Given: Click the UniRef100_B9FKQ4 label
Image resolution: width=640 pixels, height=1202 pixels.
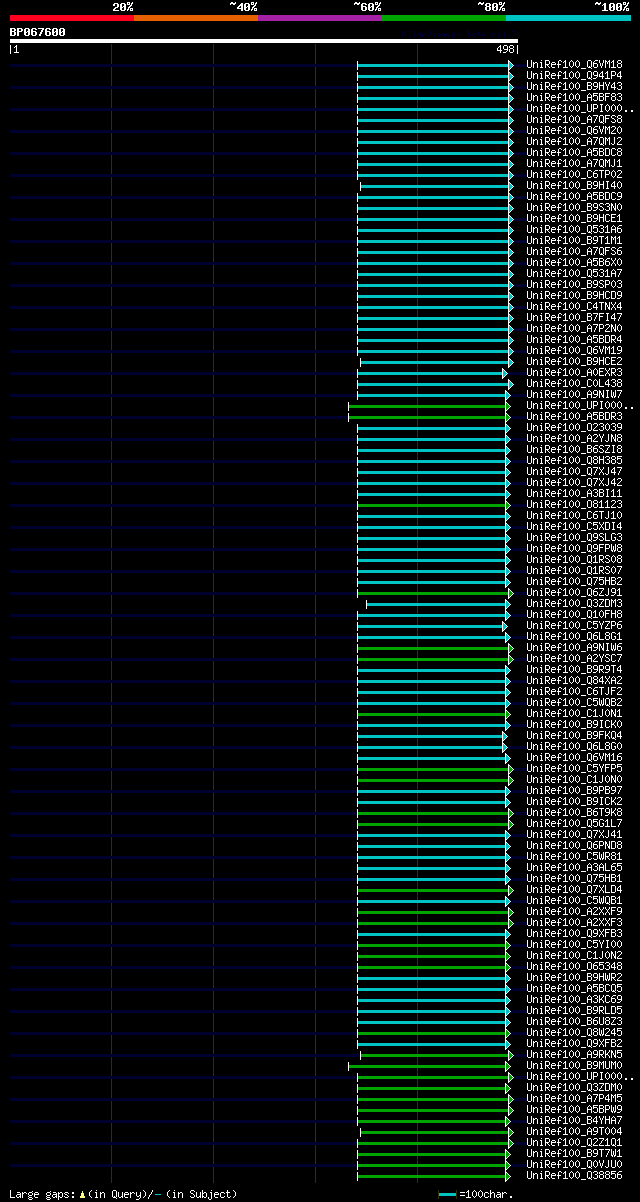Looking at the screenshot, I should tap(574, 735).
